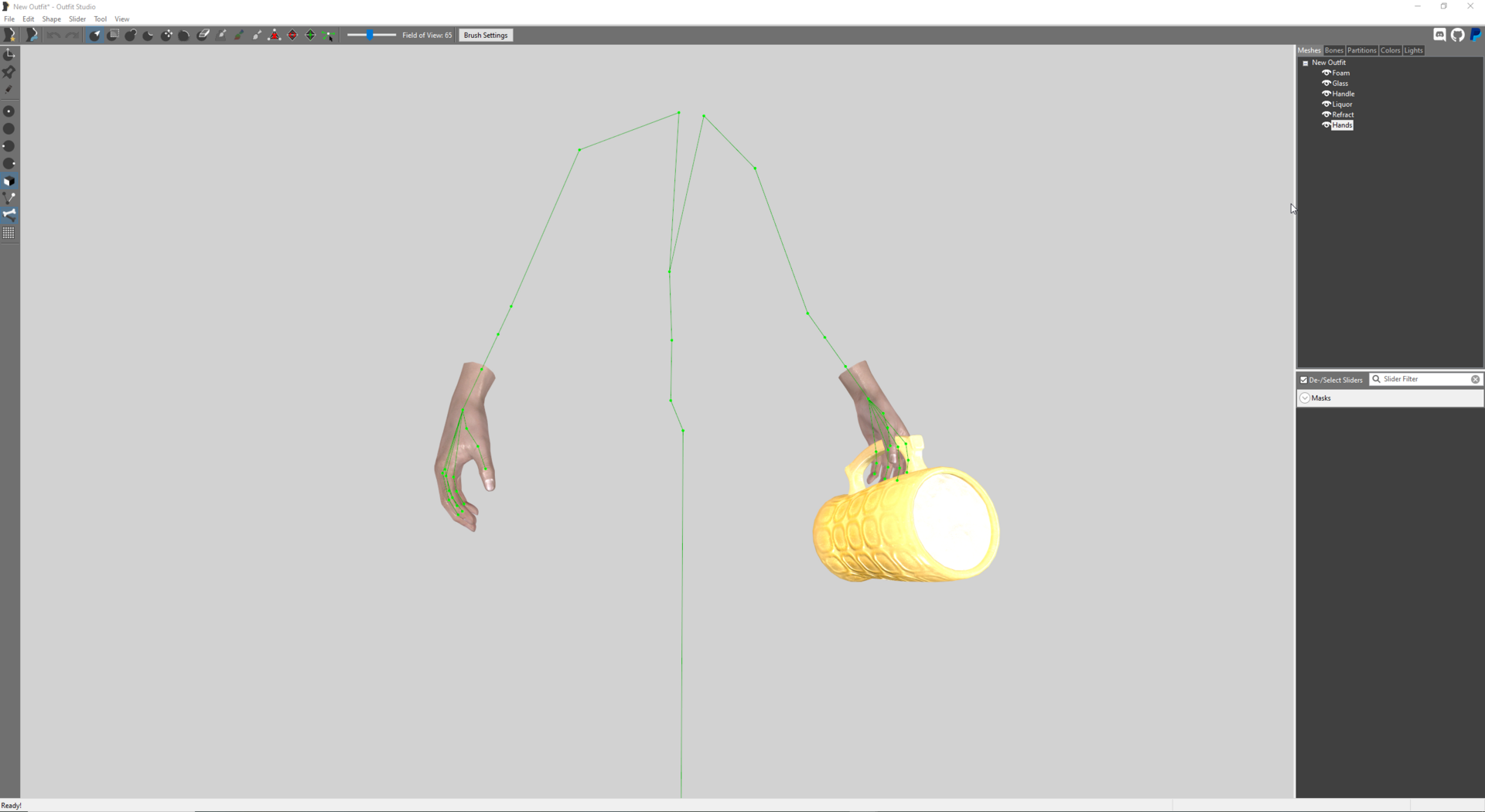
Task: Switch to the Lights tab
Action: [x=1414, y=50]
